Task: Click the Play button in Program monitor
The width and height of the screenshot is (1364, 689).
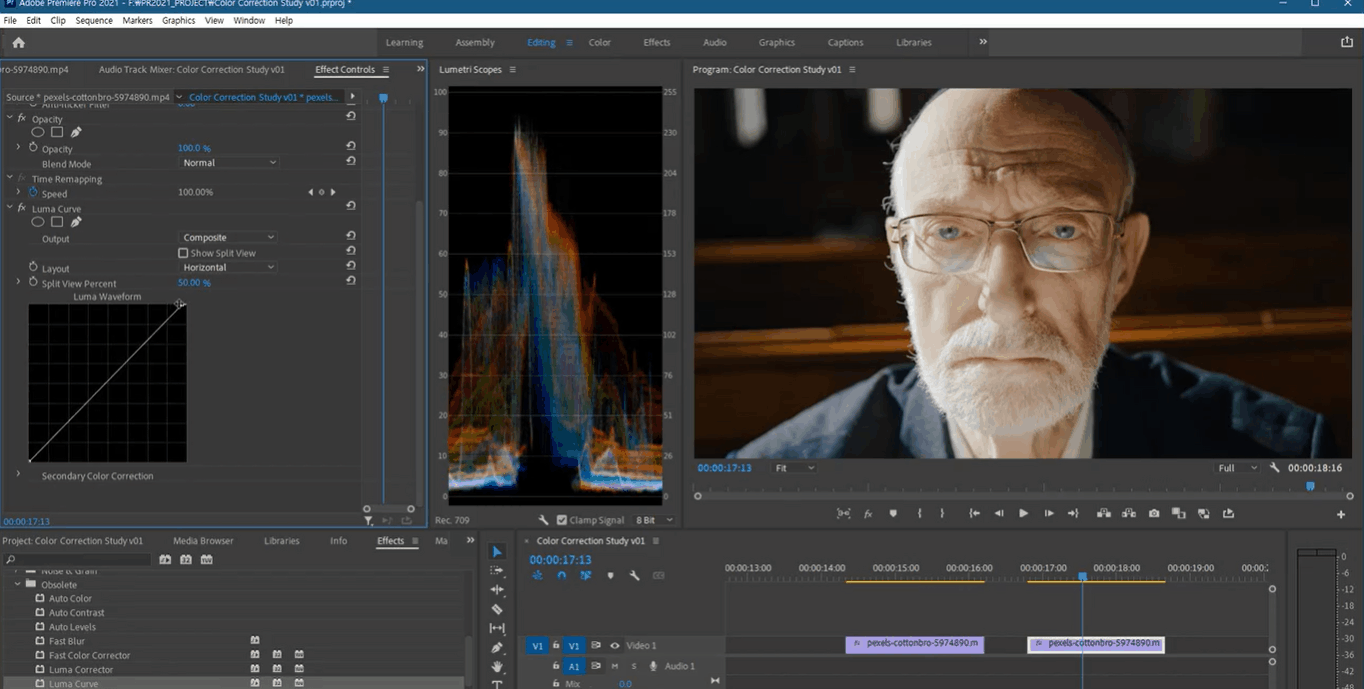Action: click(x=1023, y=513)
